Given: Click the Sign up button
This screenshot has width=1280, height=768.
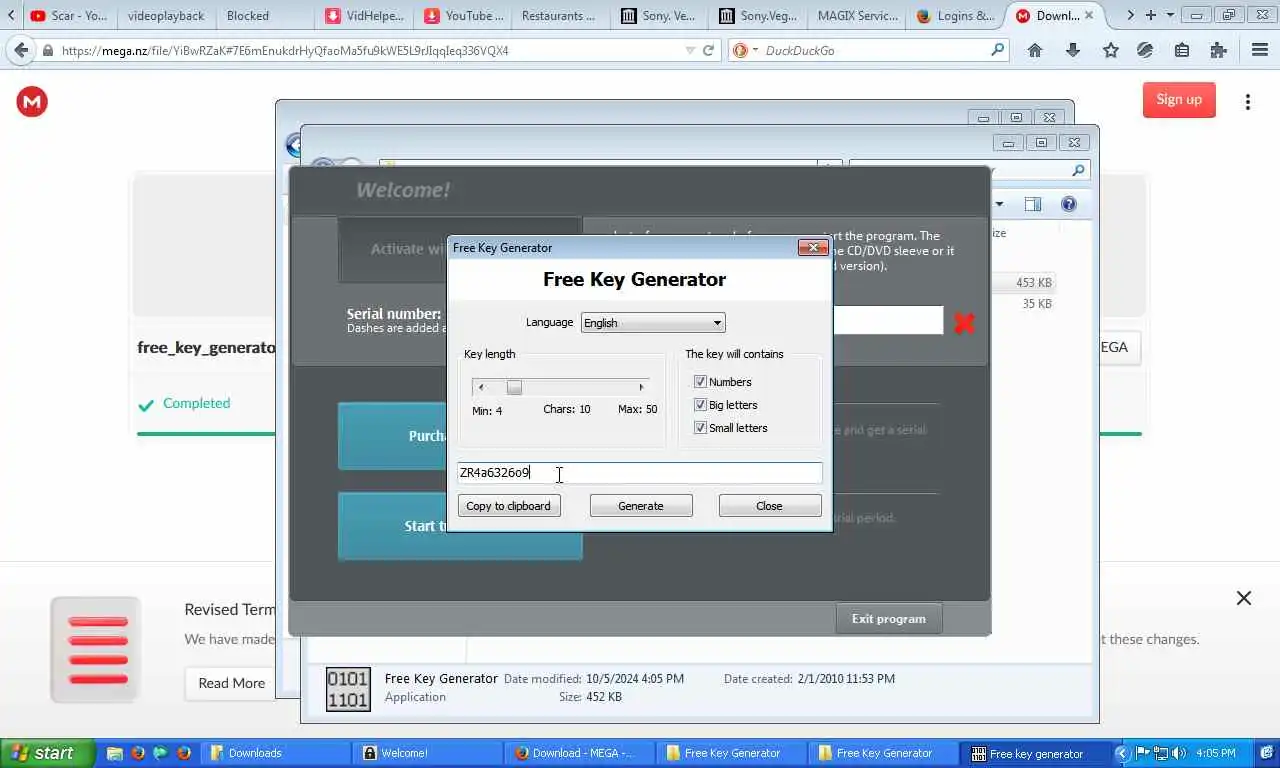Looking at the screenshot, I should (1179, 99).
